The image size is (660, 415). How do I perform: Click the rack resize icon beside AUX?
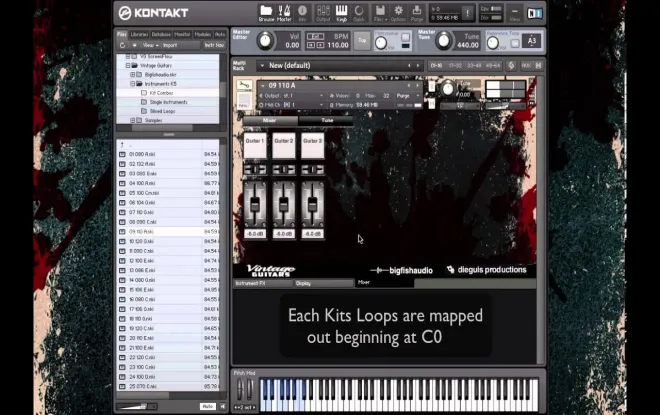(538, 66)
